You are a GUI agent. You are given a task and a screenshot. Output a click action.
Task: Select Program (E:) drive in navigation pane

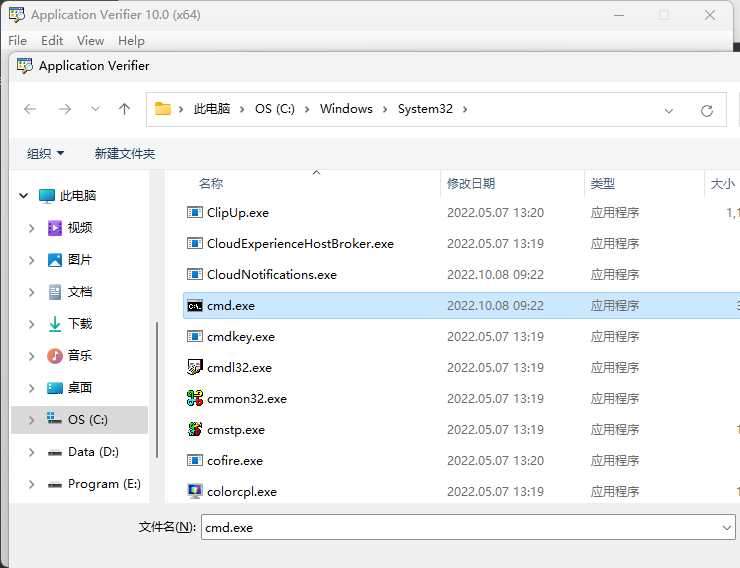pyautogui.click(x=104, y=484)
